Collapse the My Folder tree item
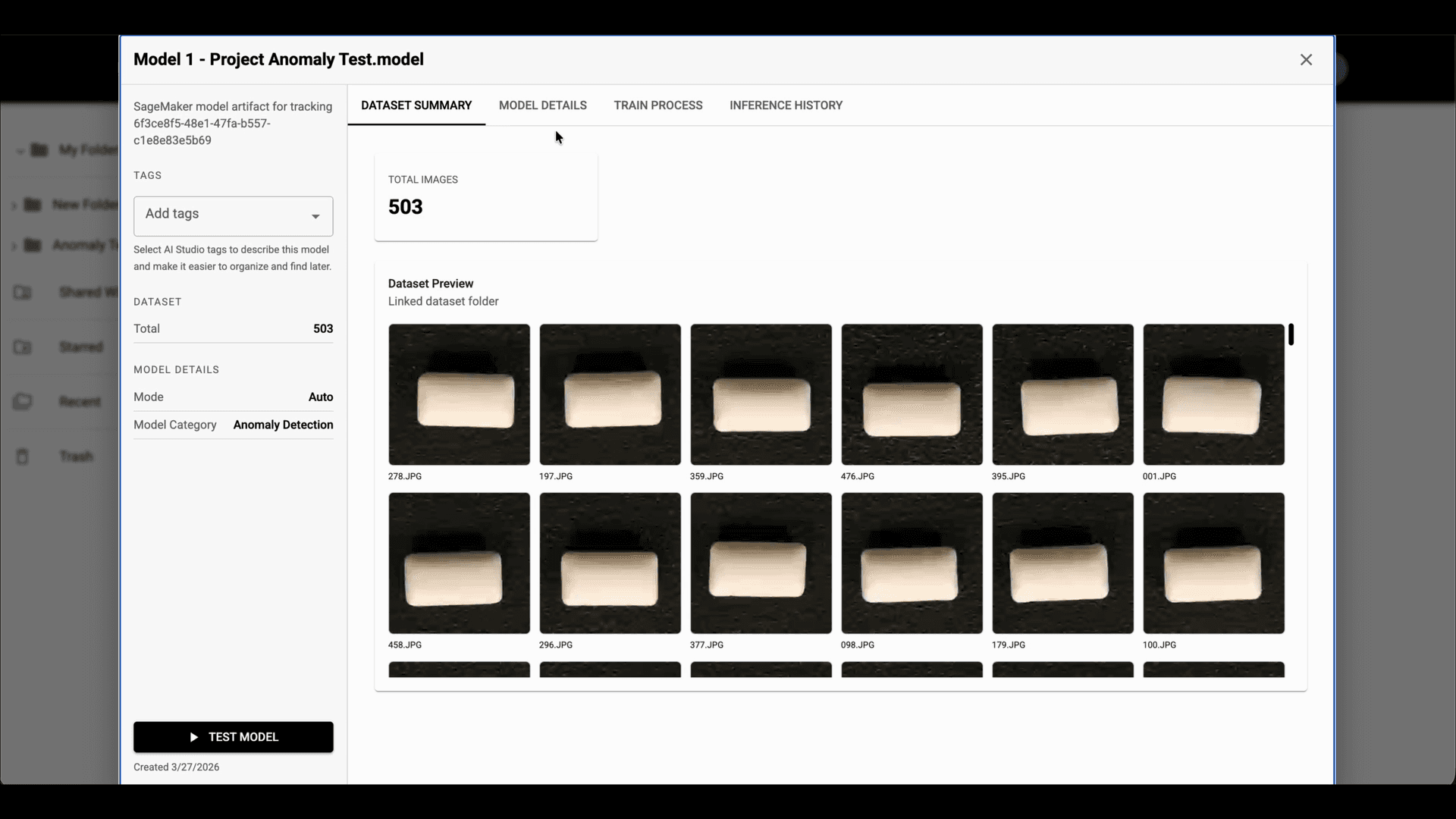1456x819 pixels. (x=20, y=150)
